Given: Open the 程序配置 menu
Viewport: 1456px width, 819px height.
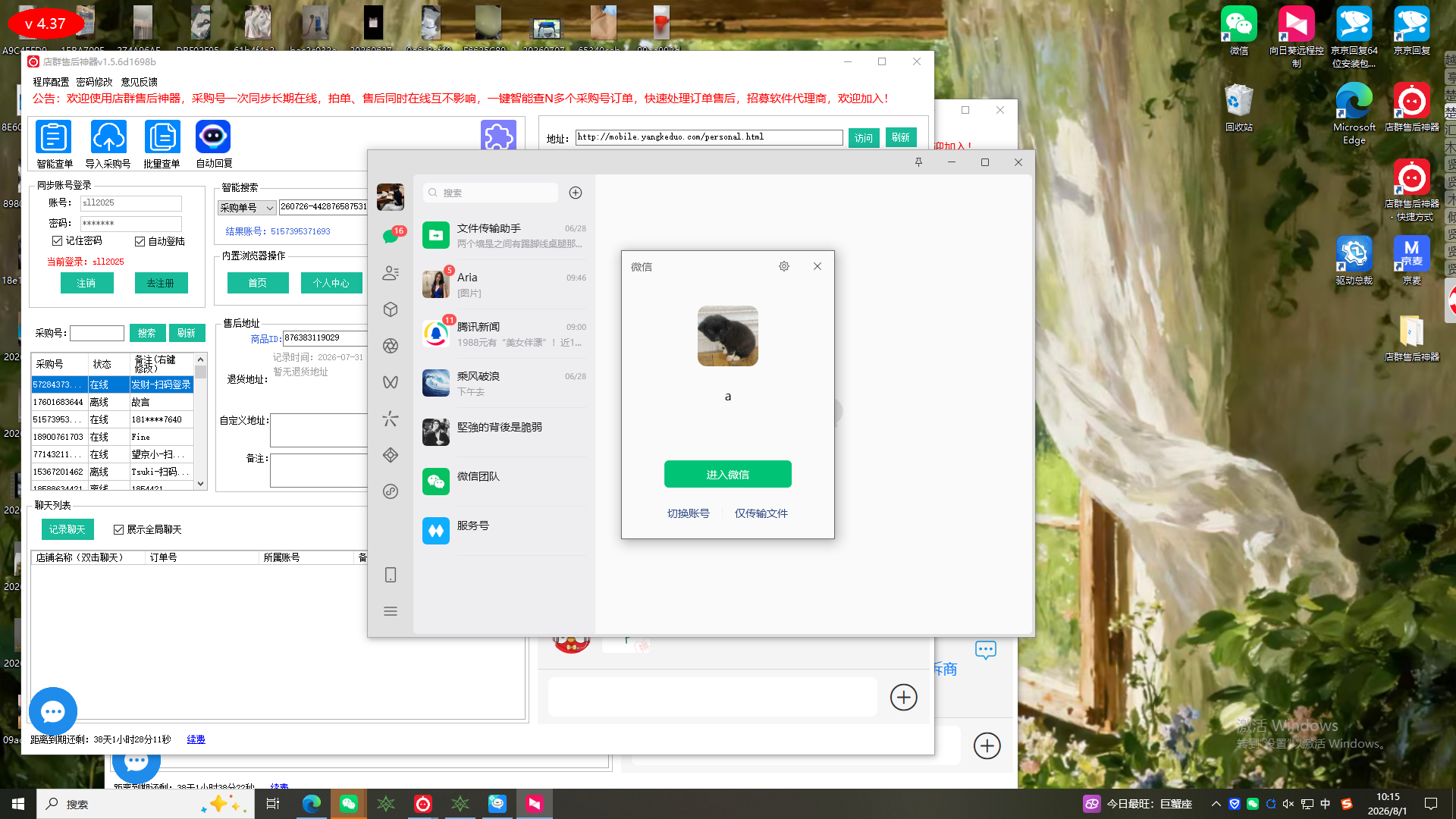Looking at the screenshot, I should [51, 82].
